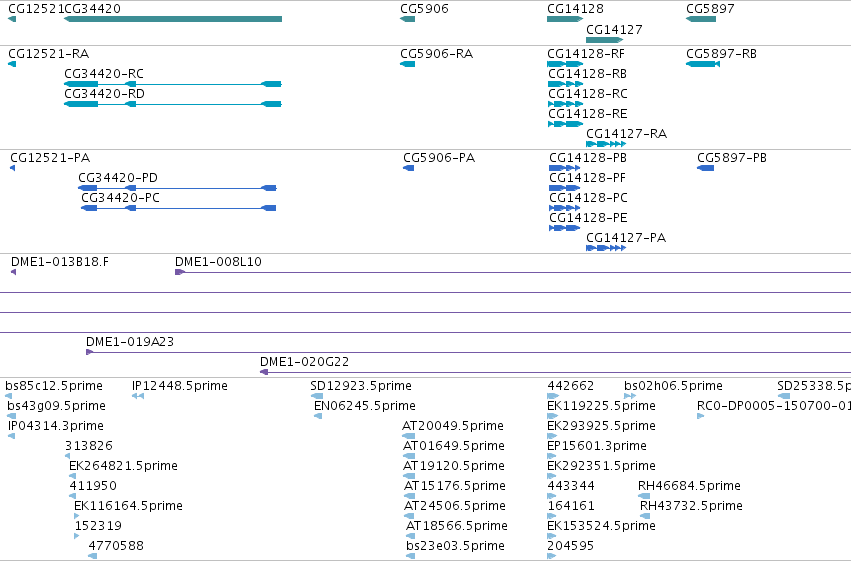The height and width of the screenshot is (561, 851).
Task: Click the CG34420 gene bar
Action: tap(173, 19)
